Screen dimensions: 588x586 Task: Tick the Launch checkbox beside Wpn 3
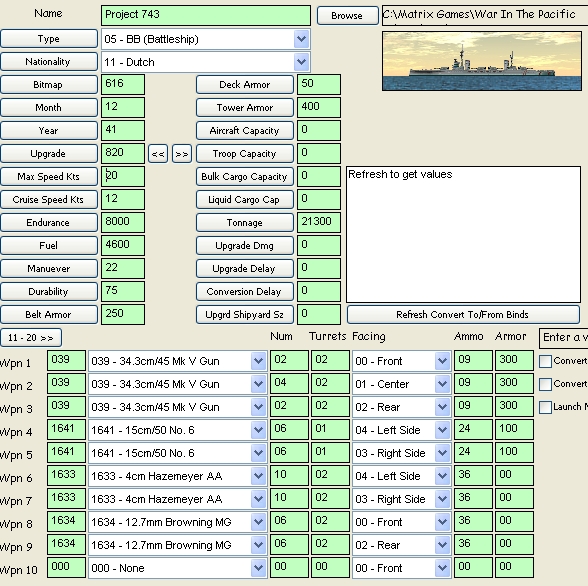click(x=545, y=407)
